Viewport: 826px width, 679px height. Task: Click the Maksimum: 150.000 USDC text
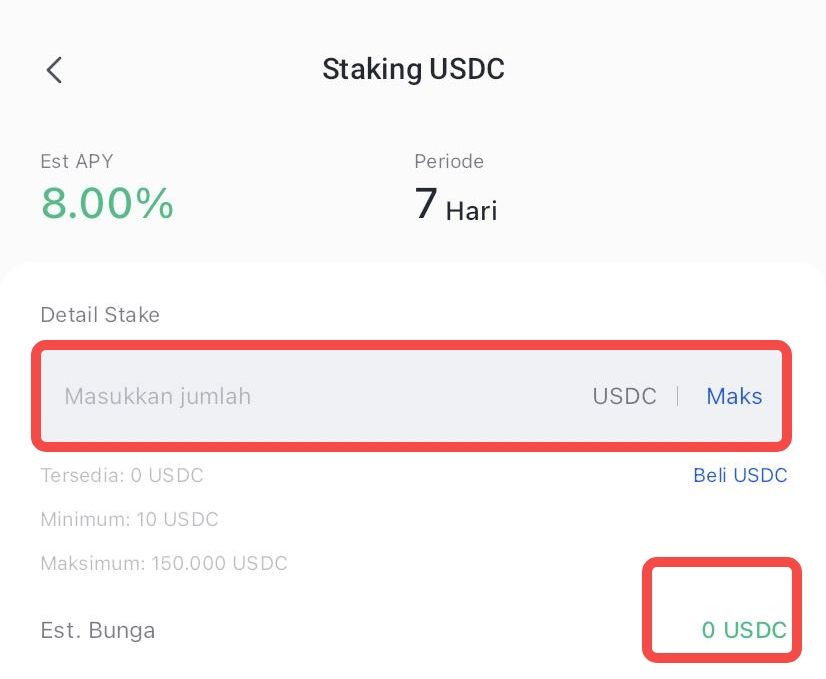tap(164, 563)
